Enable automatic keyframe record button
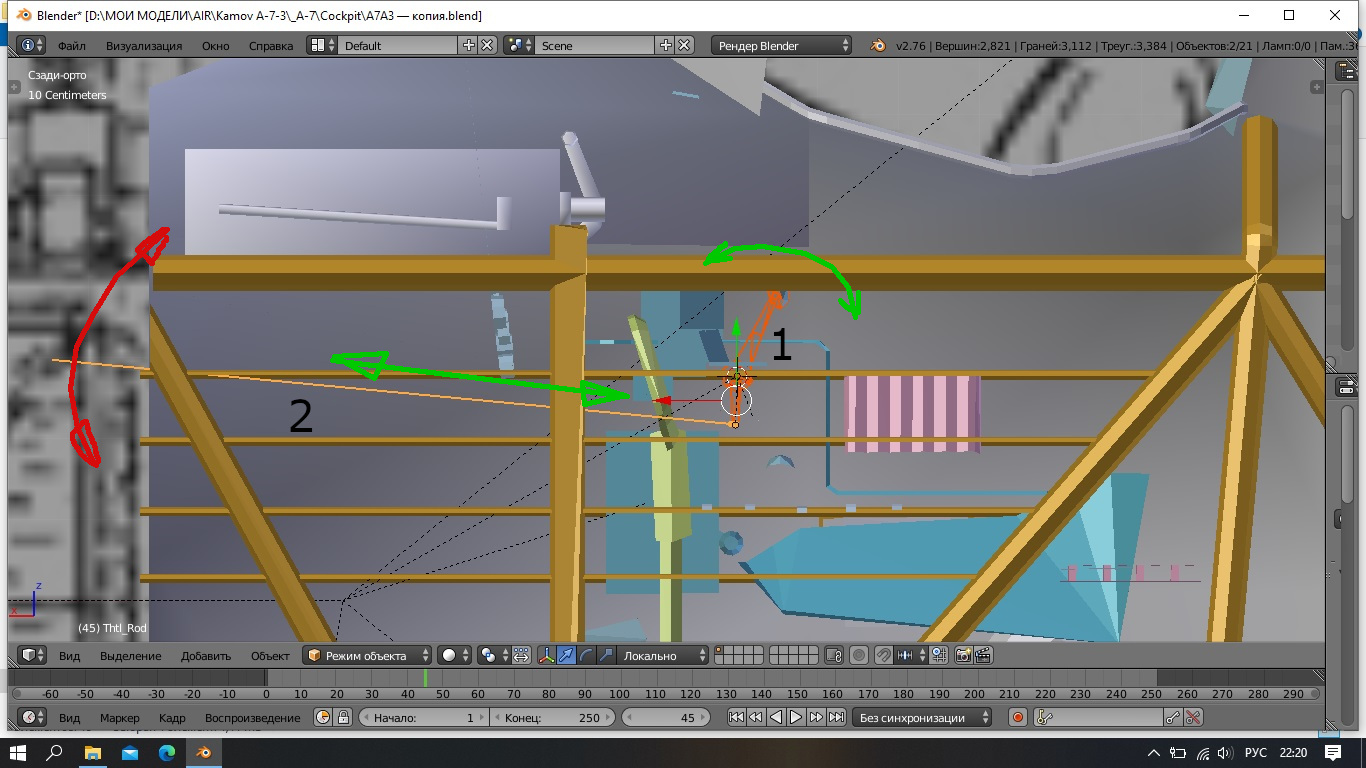The height and width of the screenshot is (768, 1366). pyautogui.click(x=1018, y=717)
